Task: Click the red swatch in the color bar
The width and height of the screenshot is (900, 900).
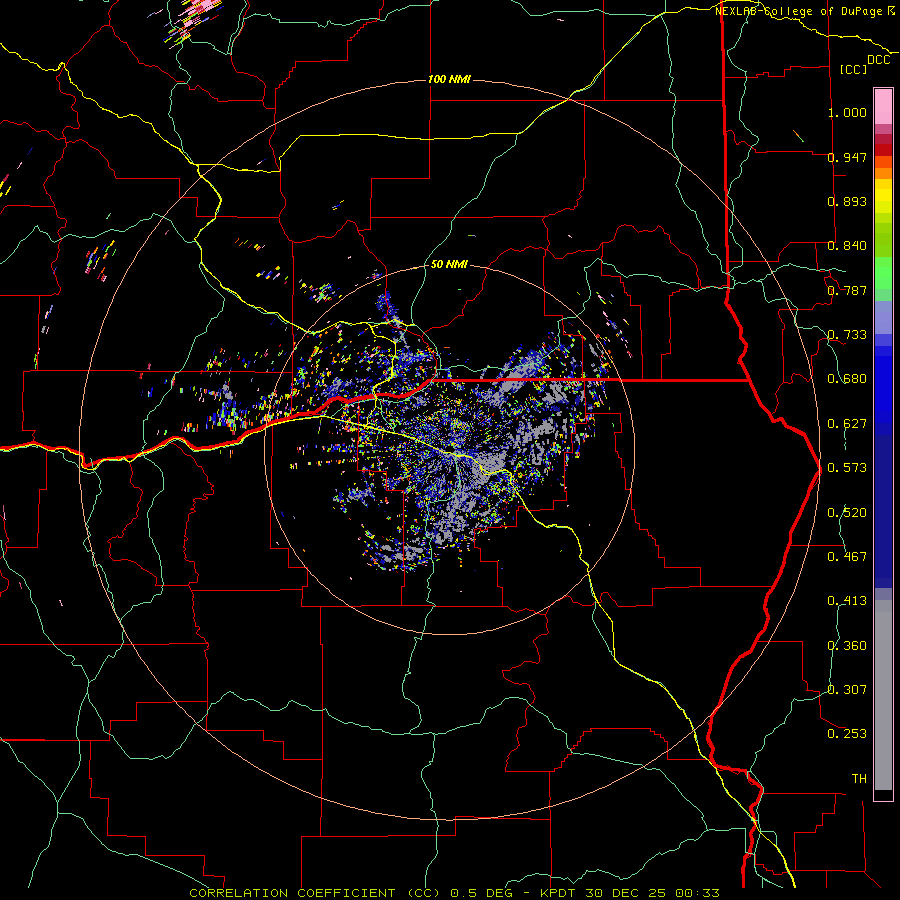Action: (883, 150)
